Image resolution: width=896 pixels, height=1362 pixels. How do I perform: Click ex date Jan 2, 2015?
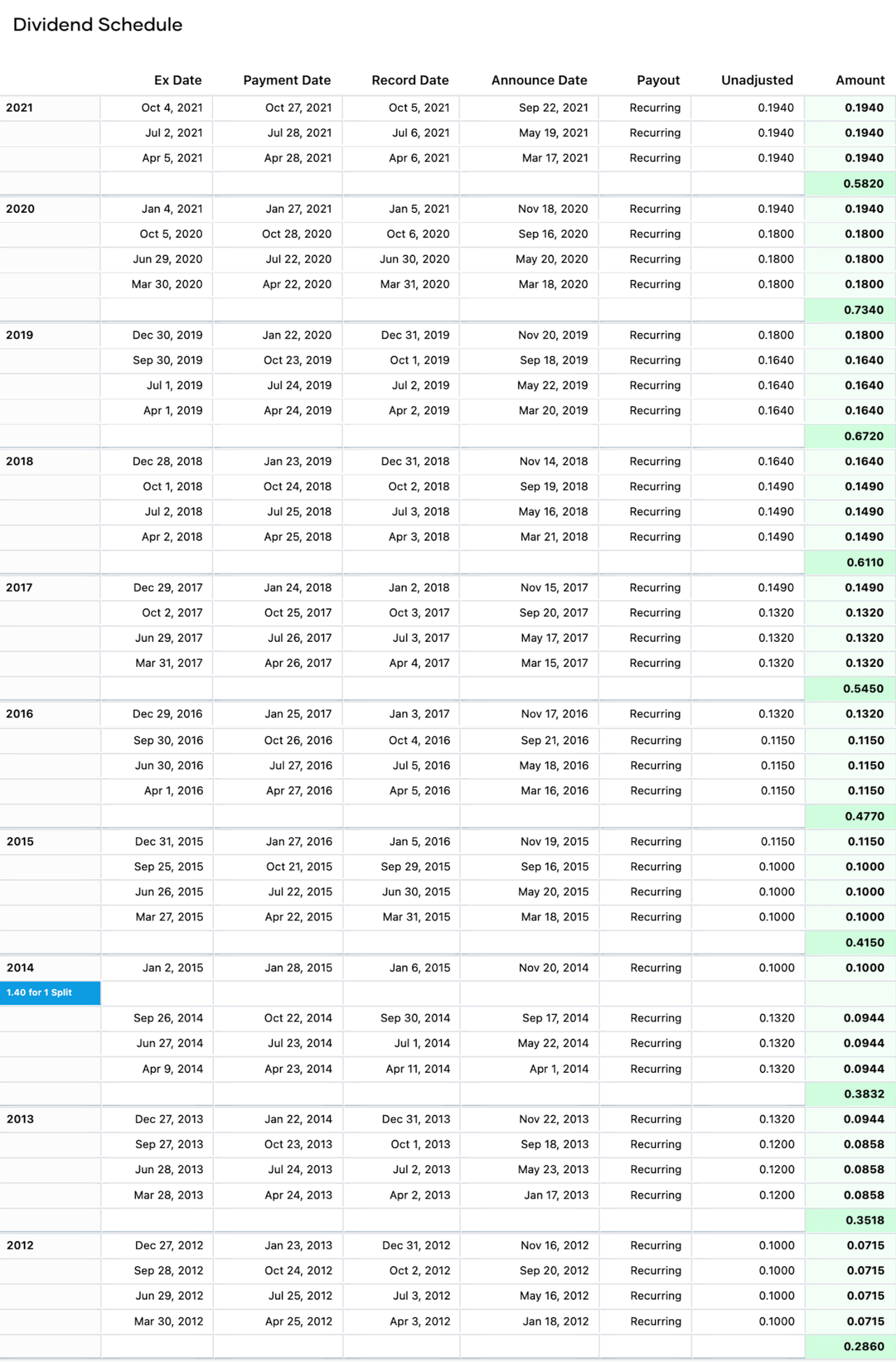click(173, 967)
